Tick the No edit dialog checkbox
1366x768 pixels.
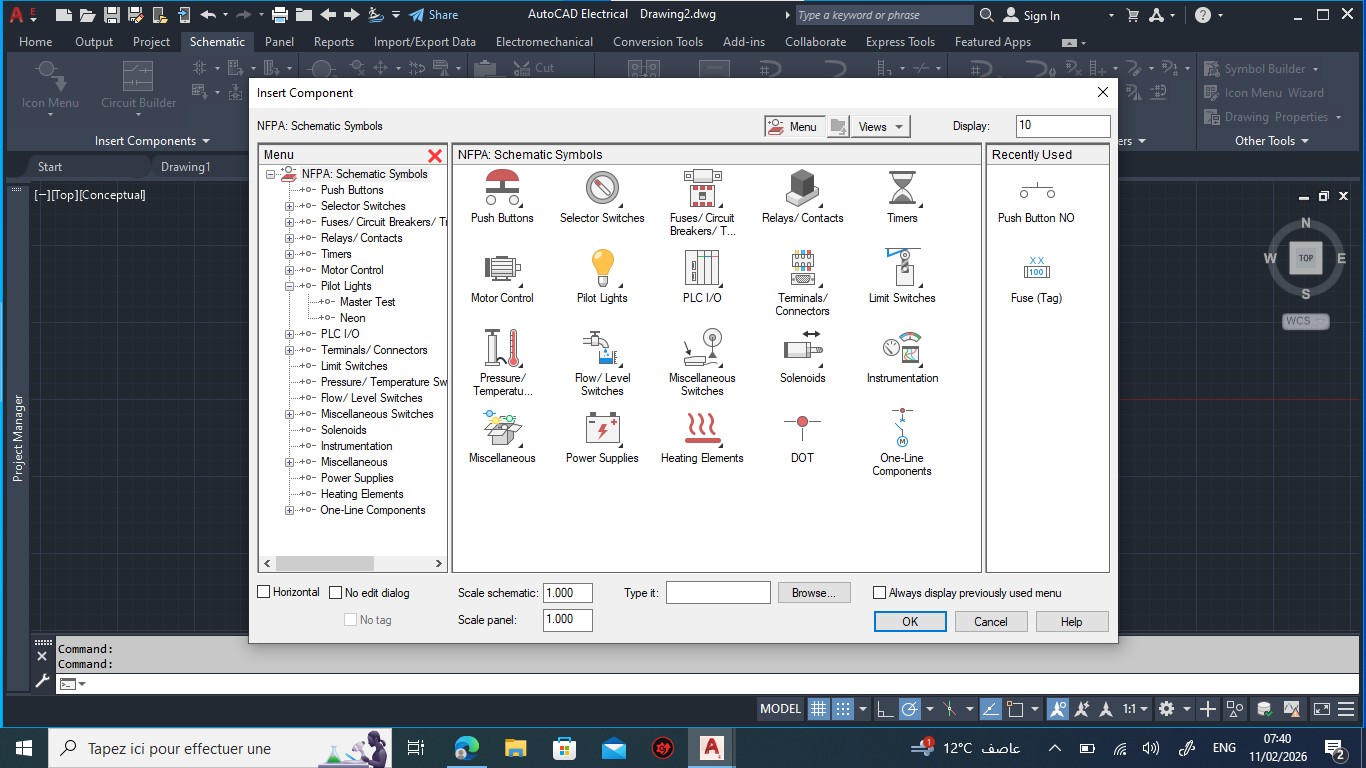(336, 593)
